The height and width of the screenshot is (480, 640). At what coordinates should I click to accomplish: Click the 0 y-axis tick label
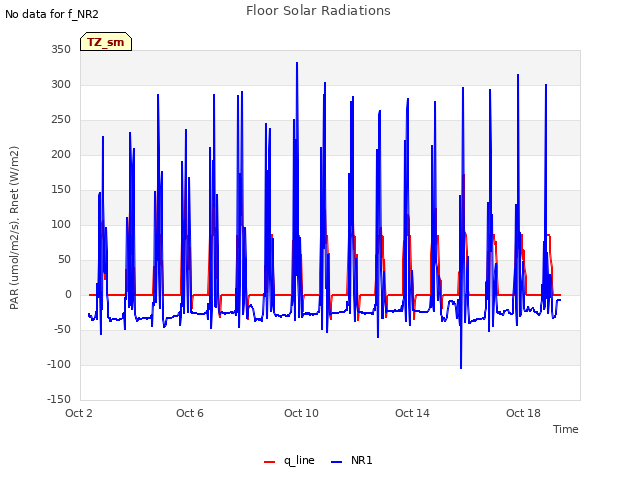[68, 295]
